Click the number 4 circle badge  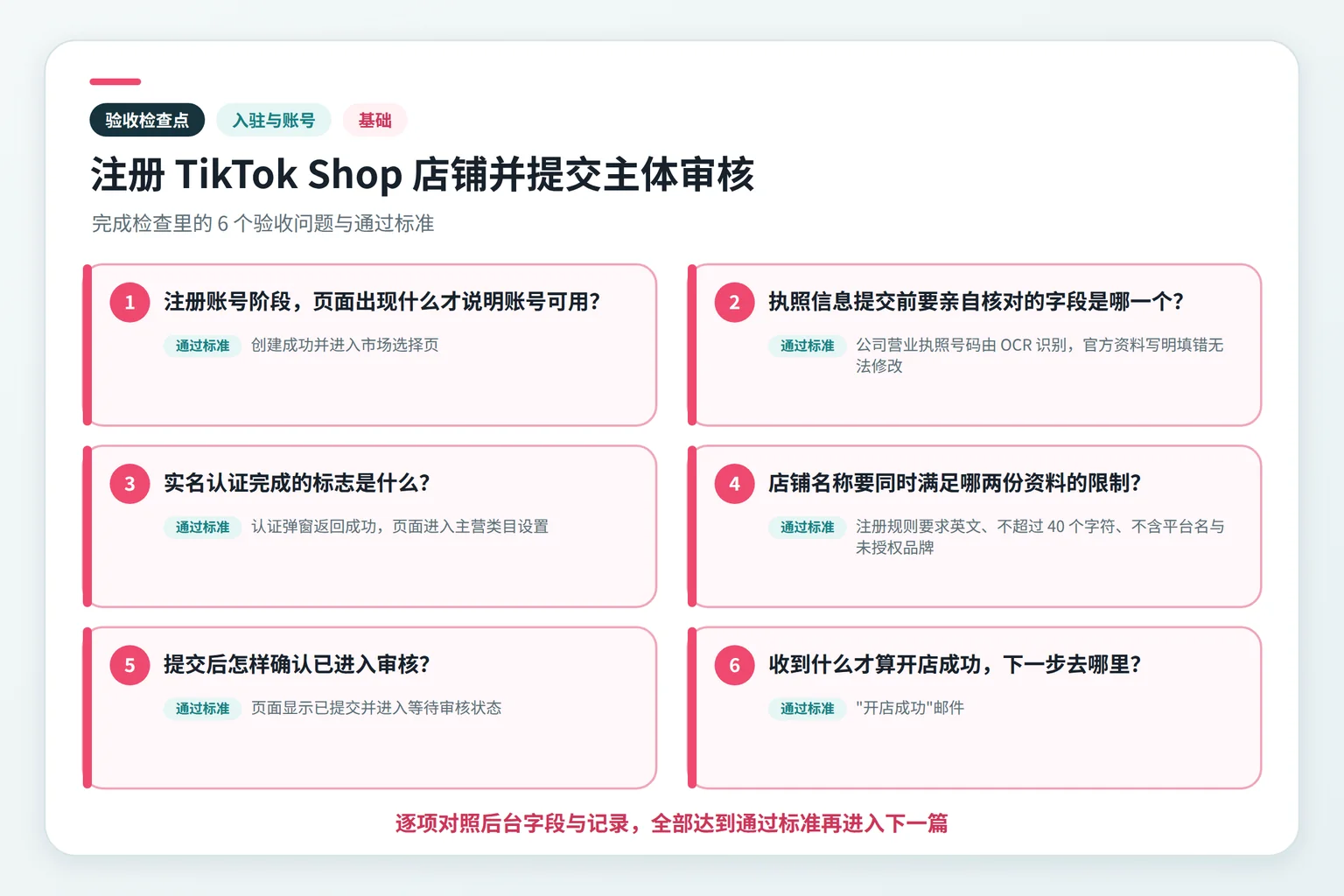coord(735,484)
